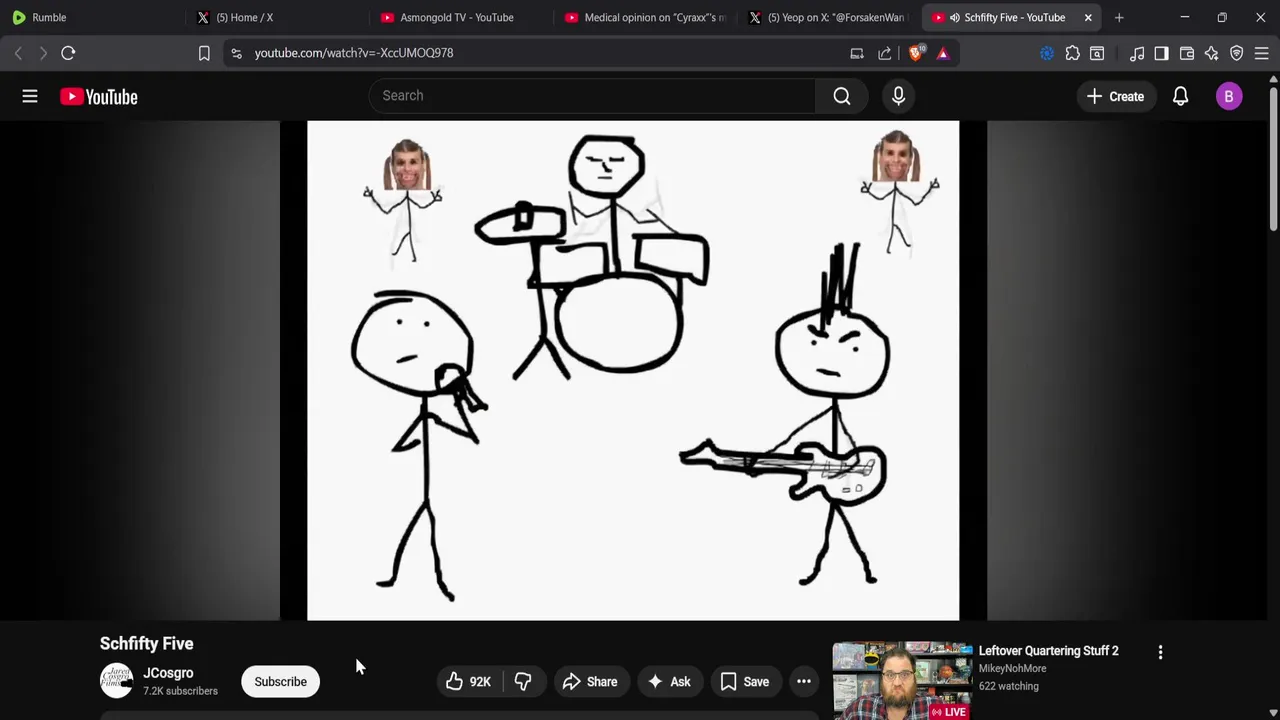Open the Brave main menu button
This screenshot has height=720, width=1280.
pos(1262,53)
